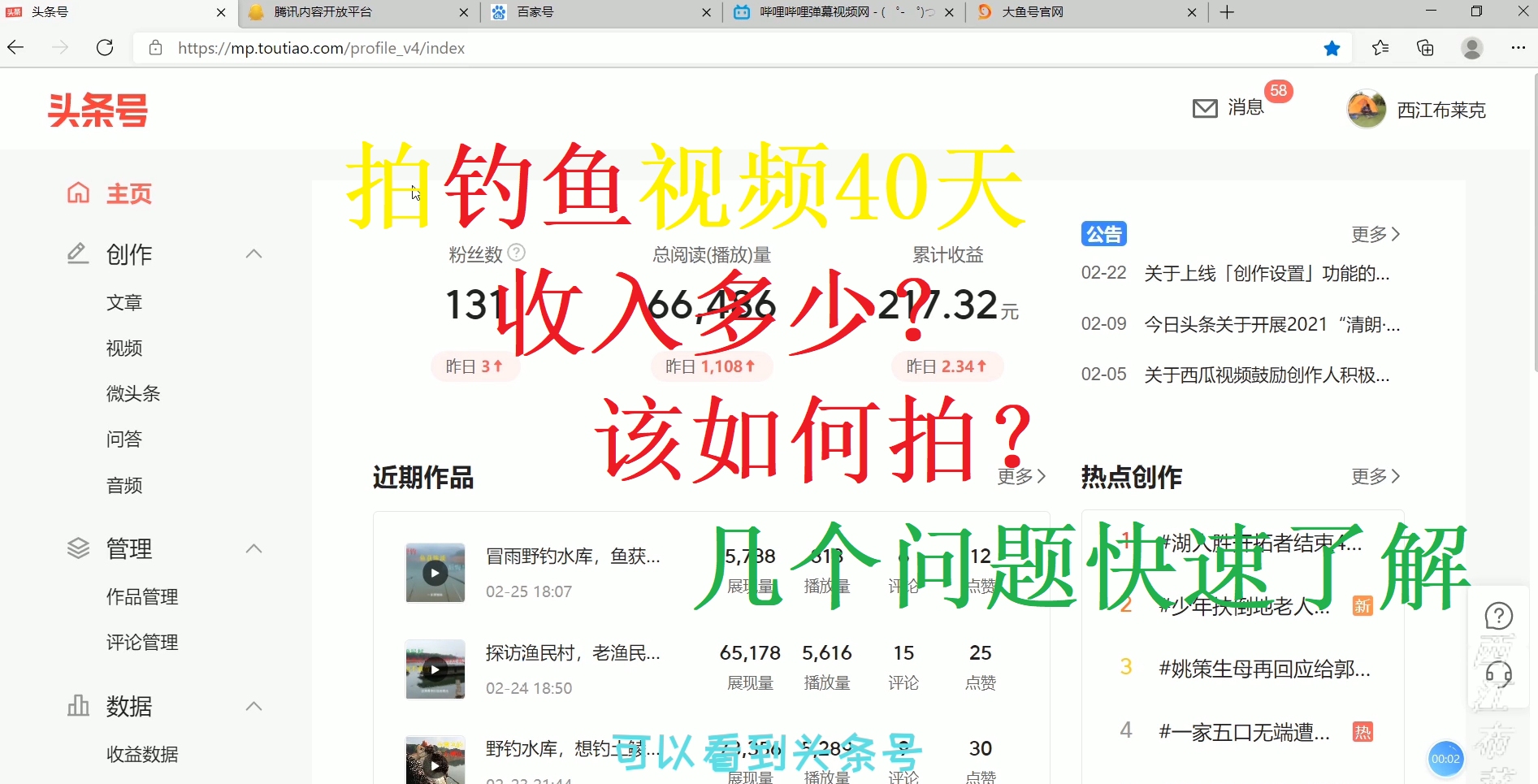Click the 消息 messages link
The image size is (1538, 784).
pos(1246,107)
